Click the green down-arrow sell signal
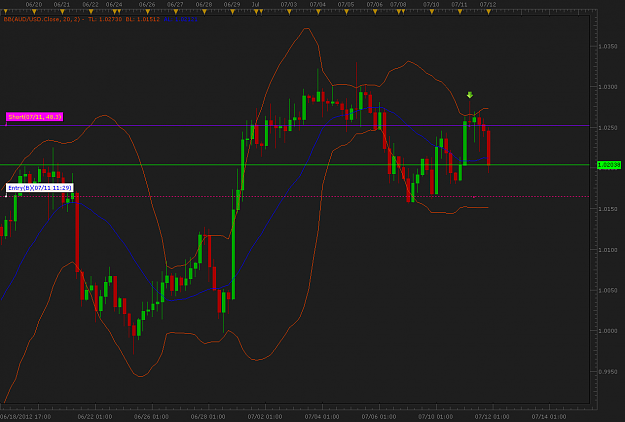Viewport: 625px width, 422px height. [x=470, y=95]
